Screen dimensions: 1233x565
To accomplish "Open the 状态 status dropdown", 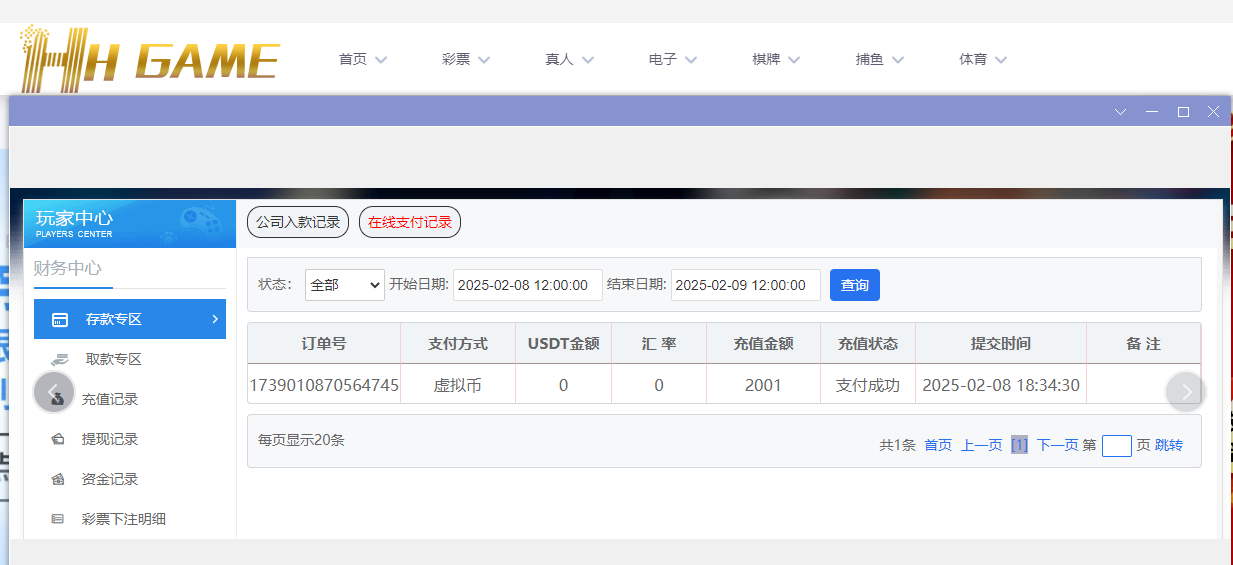I will 345,285.
